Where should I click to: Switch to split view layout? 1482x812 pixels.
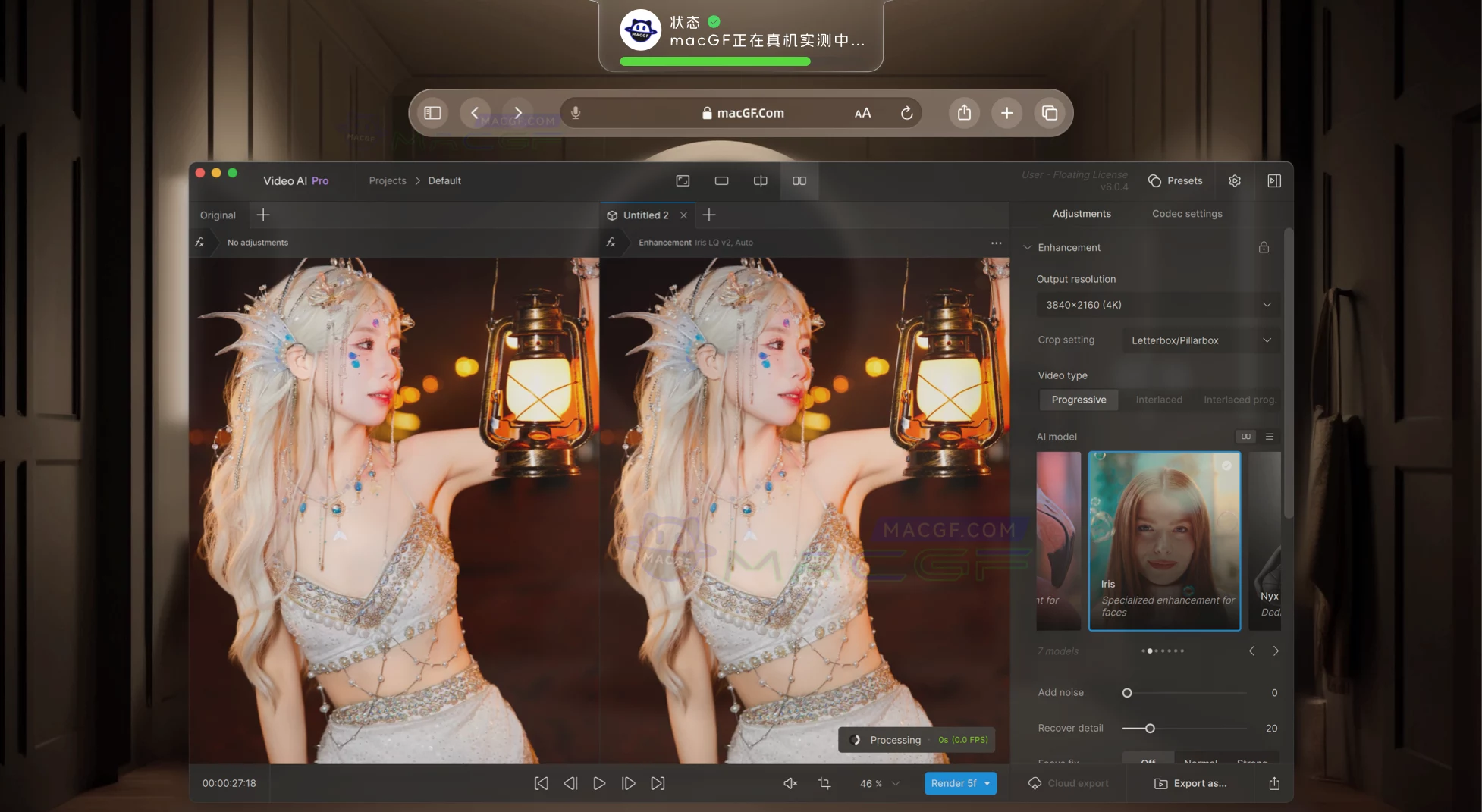coord(760,180)
